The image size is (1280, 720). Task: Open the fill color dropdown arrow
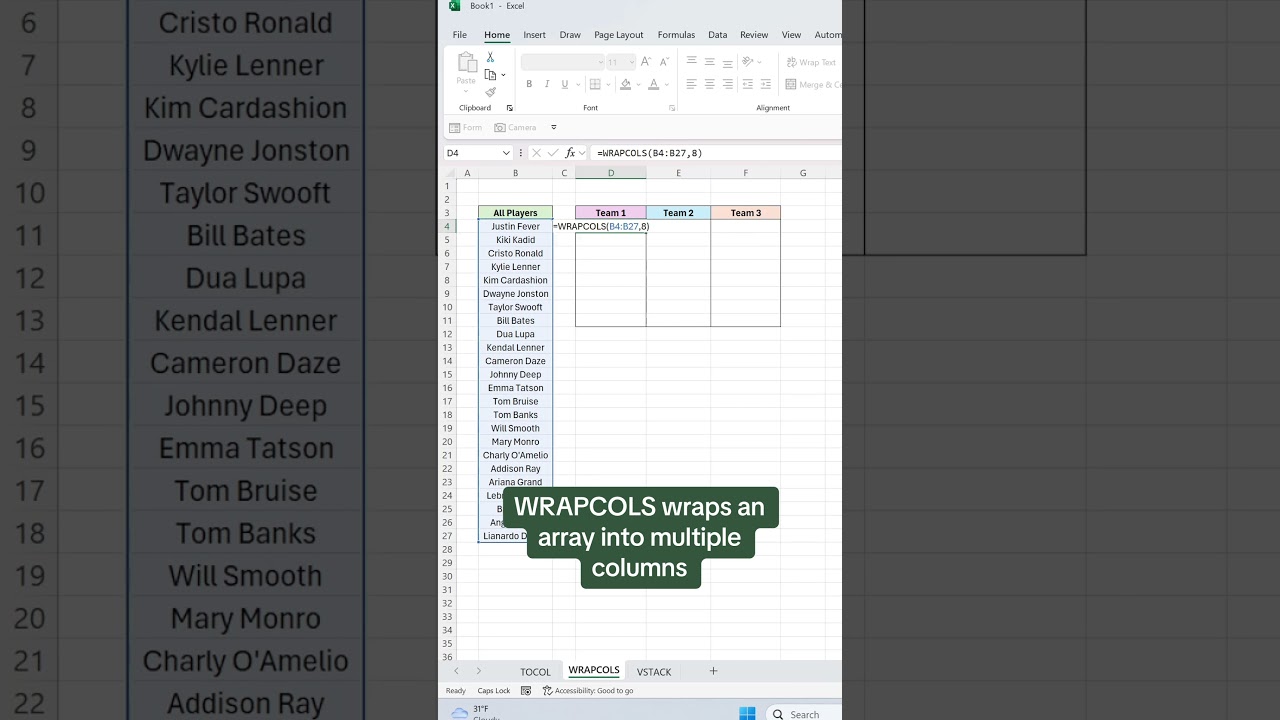[x=637, y=85]
